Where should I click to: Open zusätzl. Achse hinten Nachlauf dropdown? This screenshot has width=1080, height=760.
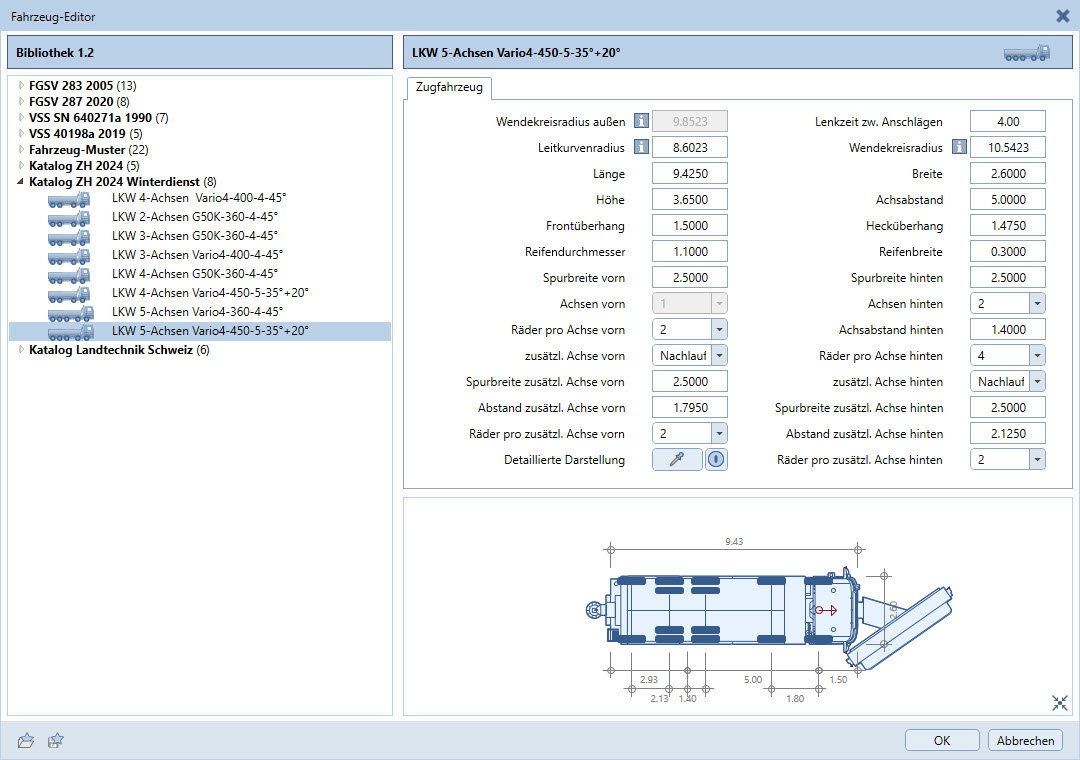(1035, 381)
